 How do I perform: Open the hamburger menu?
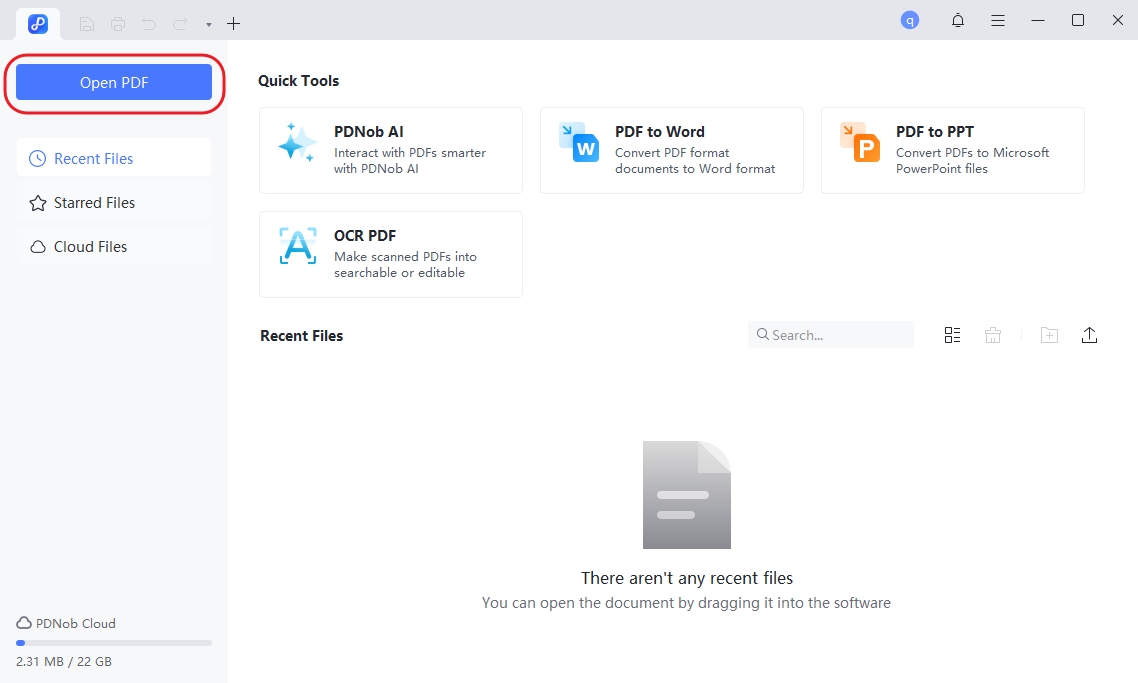point(997,20)
